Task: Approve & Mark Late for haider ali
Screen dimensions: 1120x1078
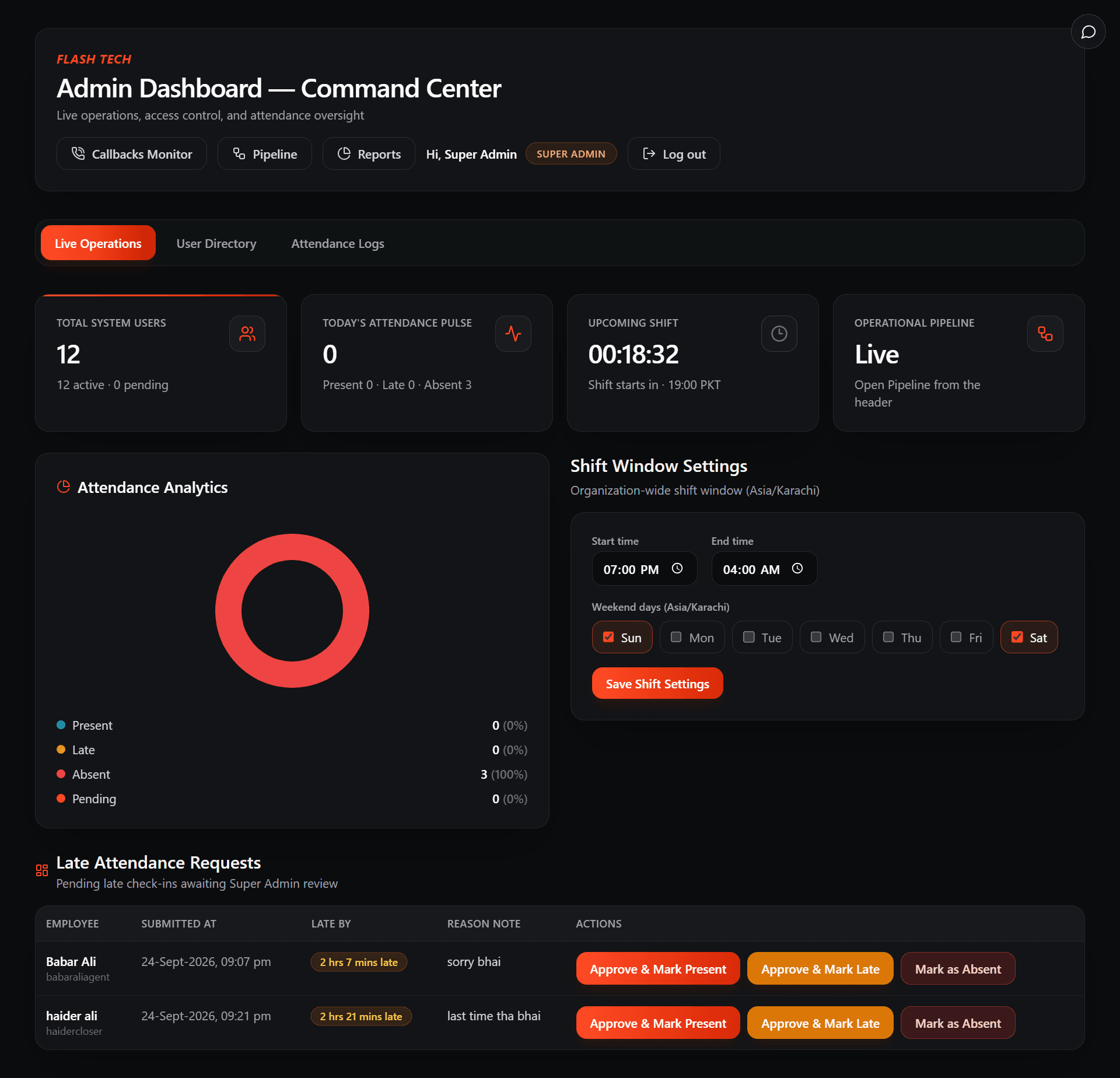Action: pos(820,1023)
